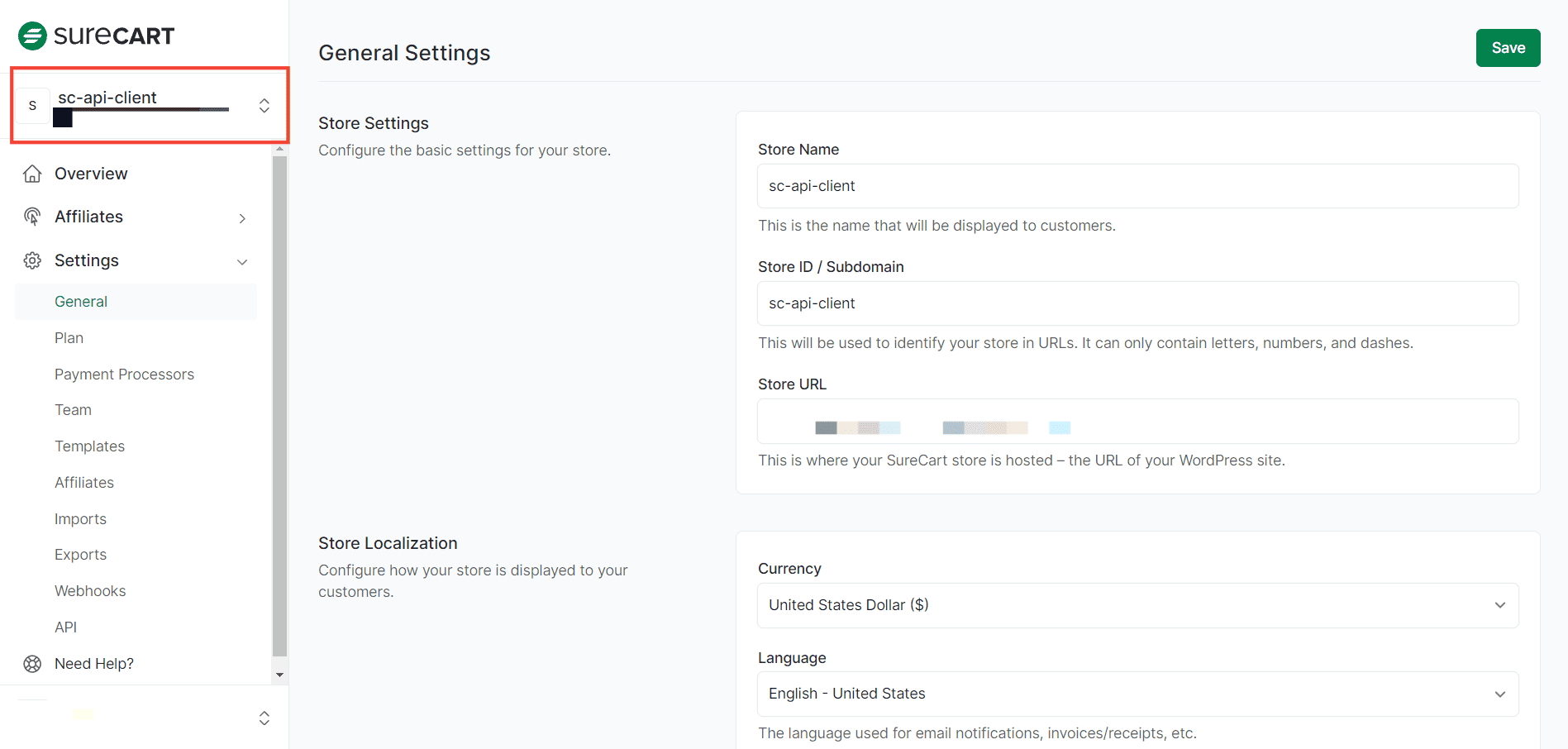Click the Settings gear icon
Screen dimensions: 1568x749
[x=32, y=260]
